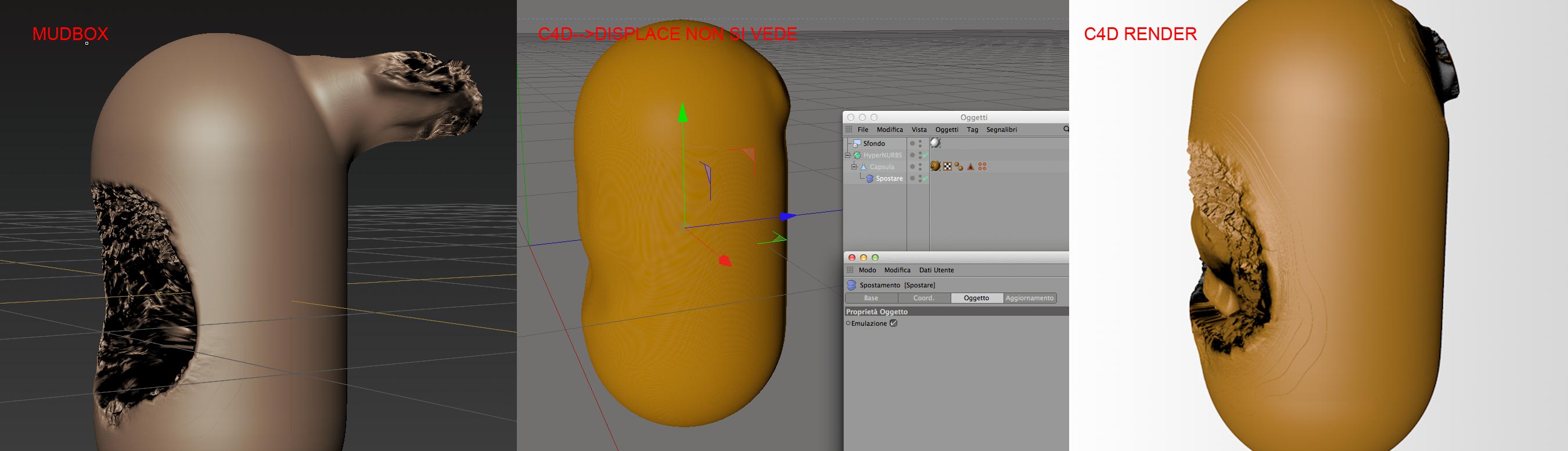The image size is (1568, 451).
Task: Open the File menu in Oggetti panel
Action: (863, 129)
